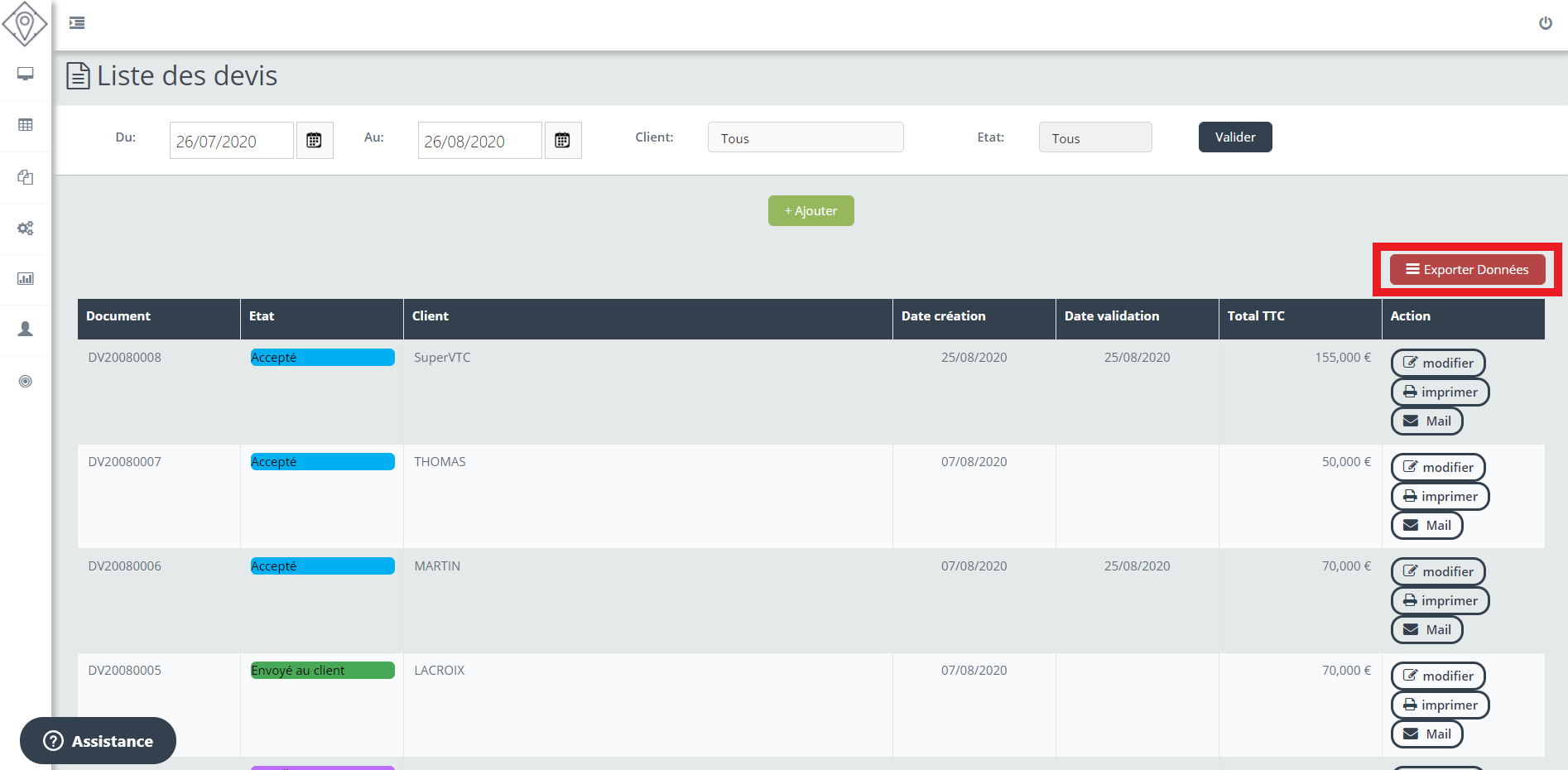Click the power logout icon

tap(1545, 23)
